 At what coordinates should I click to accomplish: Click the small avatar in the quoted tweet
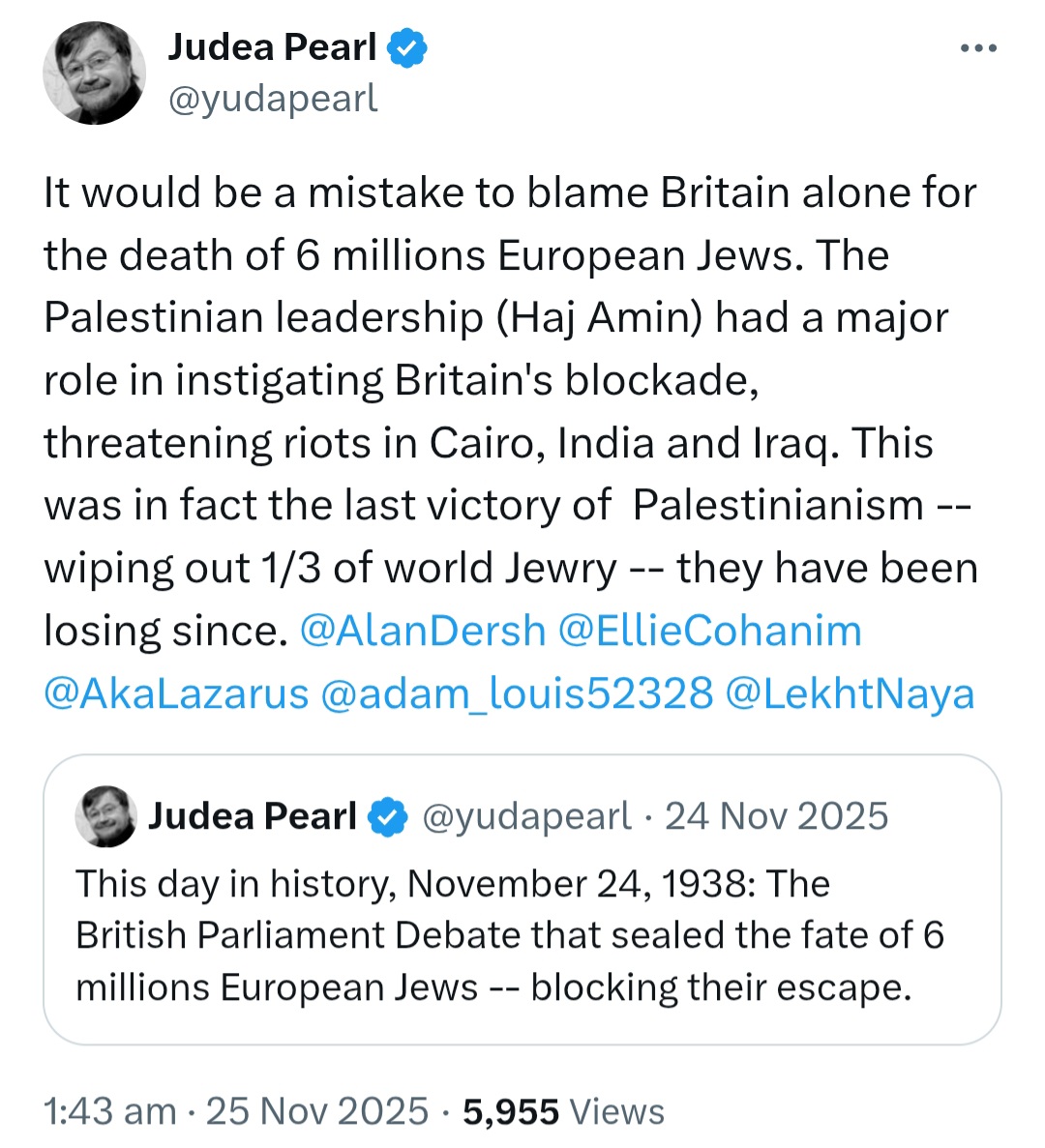105,816
